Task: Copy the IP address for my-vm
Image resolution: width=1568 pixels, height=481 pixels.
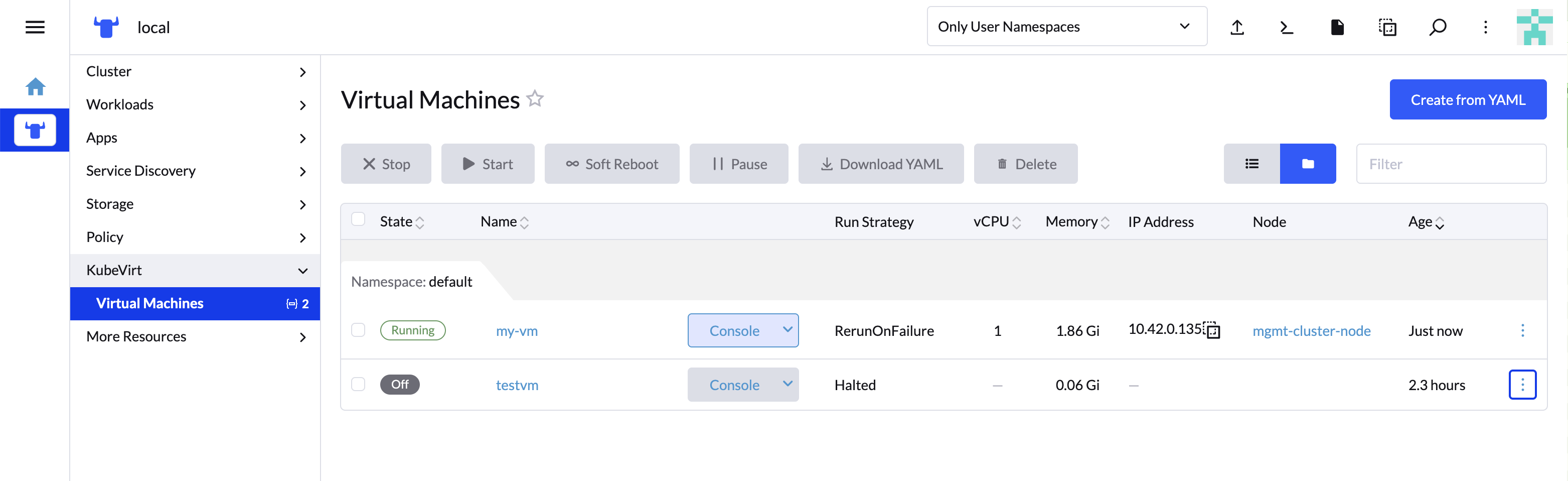Action: pyautogui.click(x=1212, y=330)
